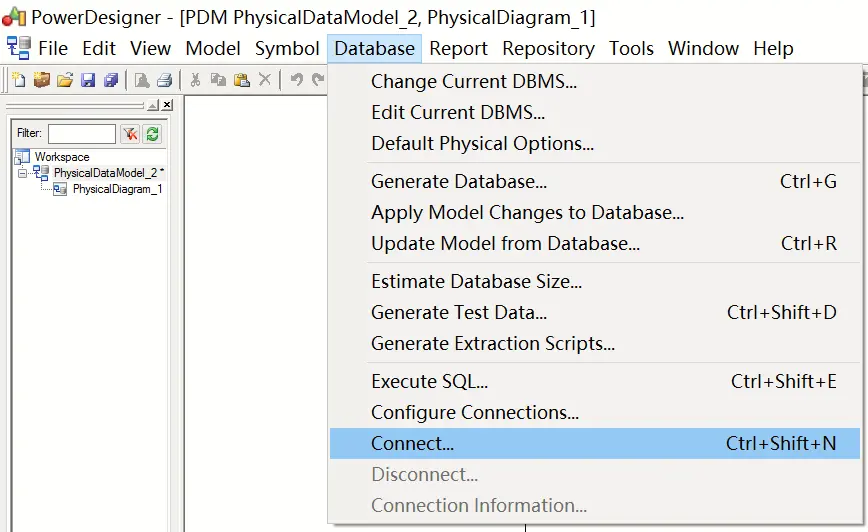The width and height of the screenshot is (868, 532).
Task: Click the Save floppy disk icon
Action: pyautogui.click(x=88, y=80)
